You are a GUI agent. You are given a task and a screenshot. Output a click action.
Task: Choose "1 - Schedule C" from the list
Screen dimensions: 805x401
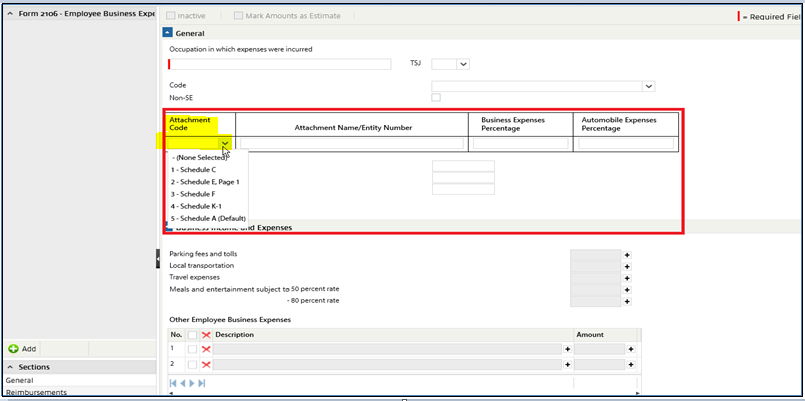pyautogui.click(x=193, y=170)
